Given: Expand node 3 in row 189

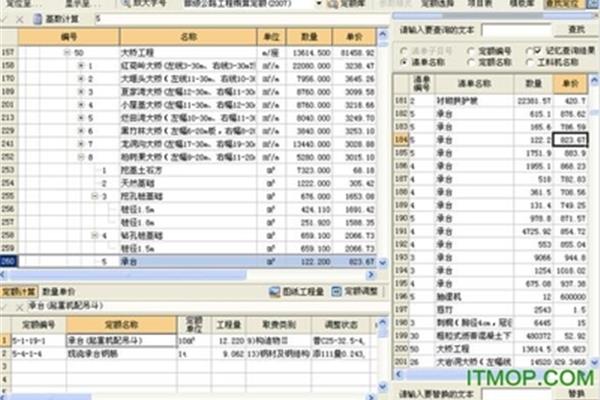Looking at the screenshot, I should (x=81, y=92).
